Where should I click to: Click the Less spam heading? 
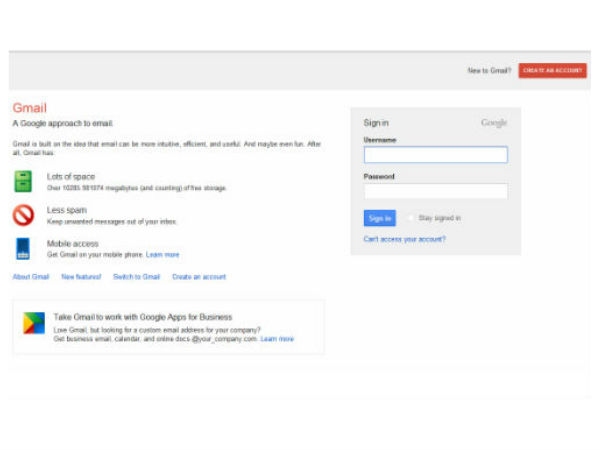click(67, 210)
